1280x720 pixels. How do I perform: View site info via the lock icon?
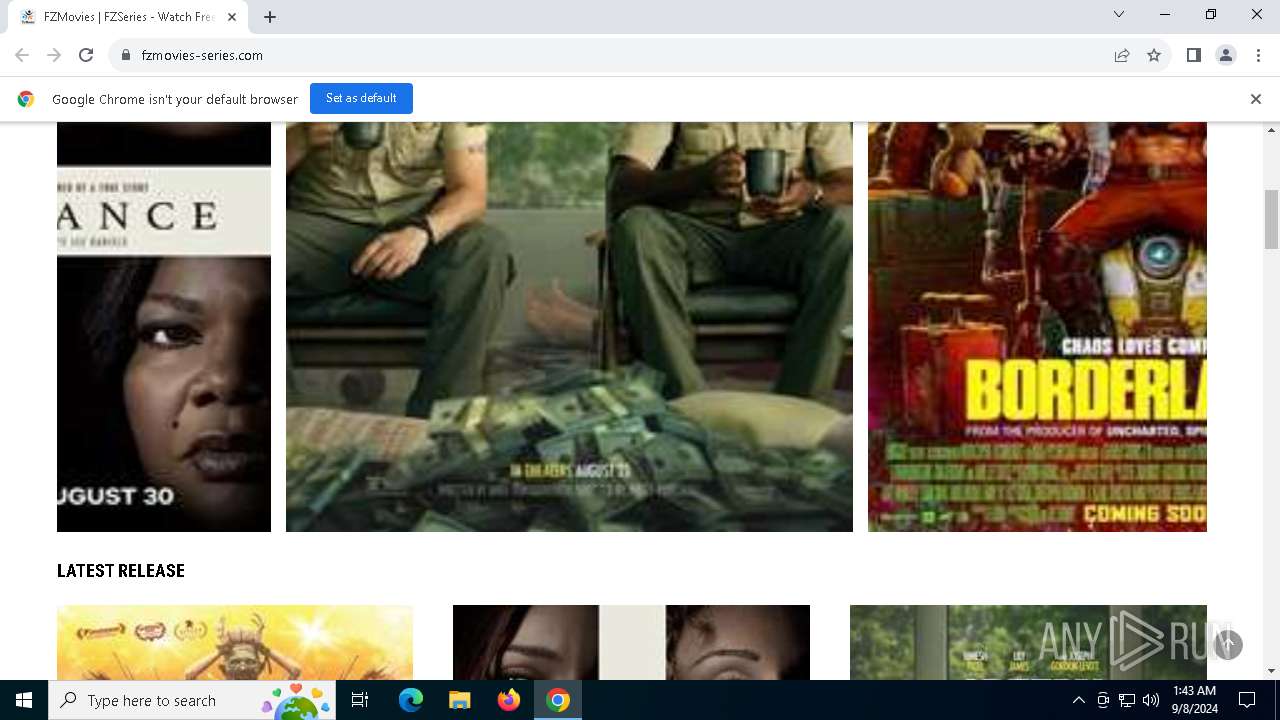click(x=126, y=55)
